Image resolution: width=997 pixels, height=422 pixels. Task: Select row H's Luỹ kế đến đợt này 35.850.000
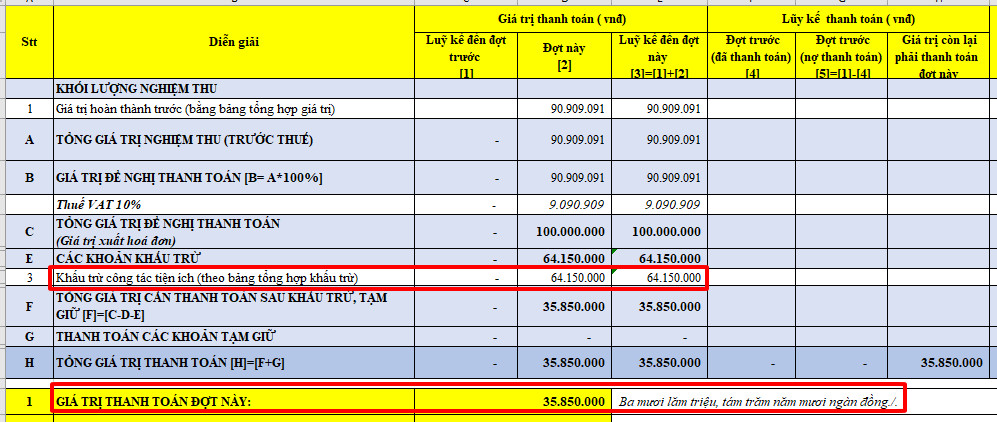click(x=659, y=363)
